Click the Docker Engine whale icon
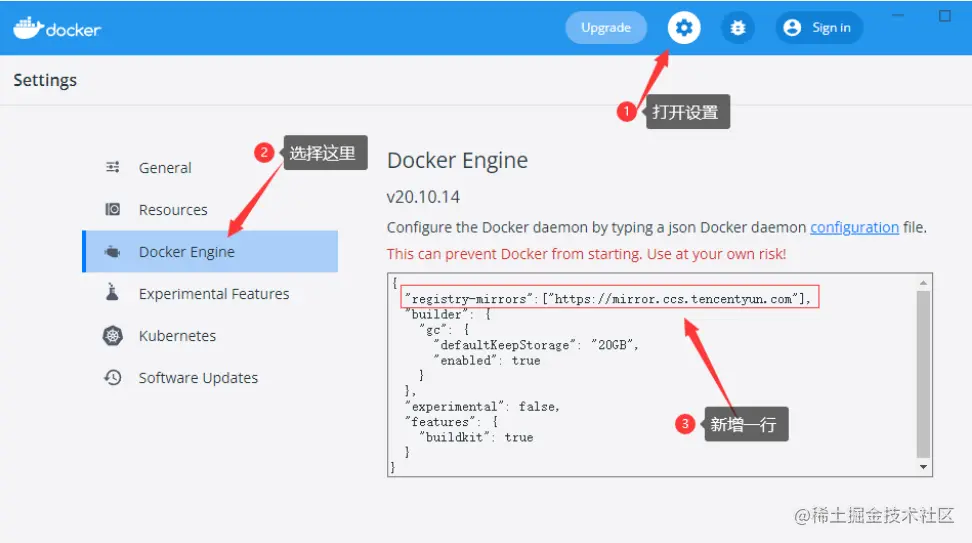Image resolution: width=972 pixels, height=543 pixels. (x=112, y=252)
